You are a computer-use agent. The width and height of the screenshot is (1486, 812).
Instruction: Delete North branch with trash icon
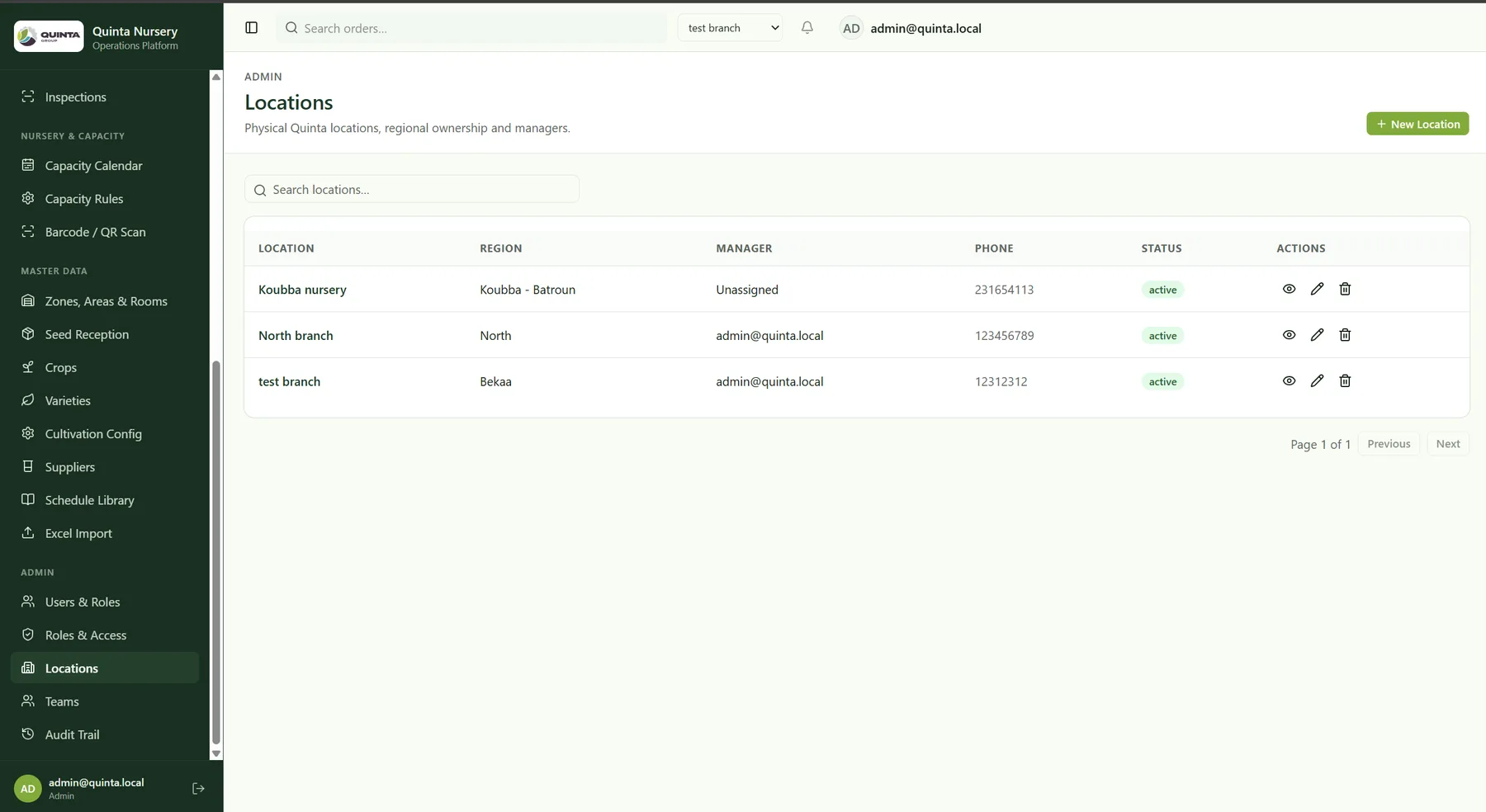[1345, 335]
